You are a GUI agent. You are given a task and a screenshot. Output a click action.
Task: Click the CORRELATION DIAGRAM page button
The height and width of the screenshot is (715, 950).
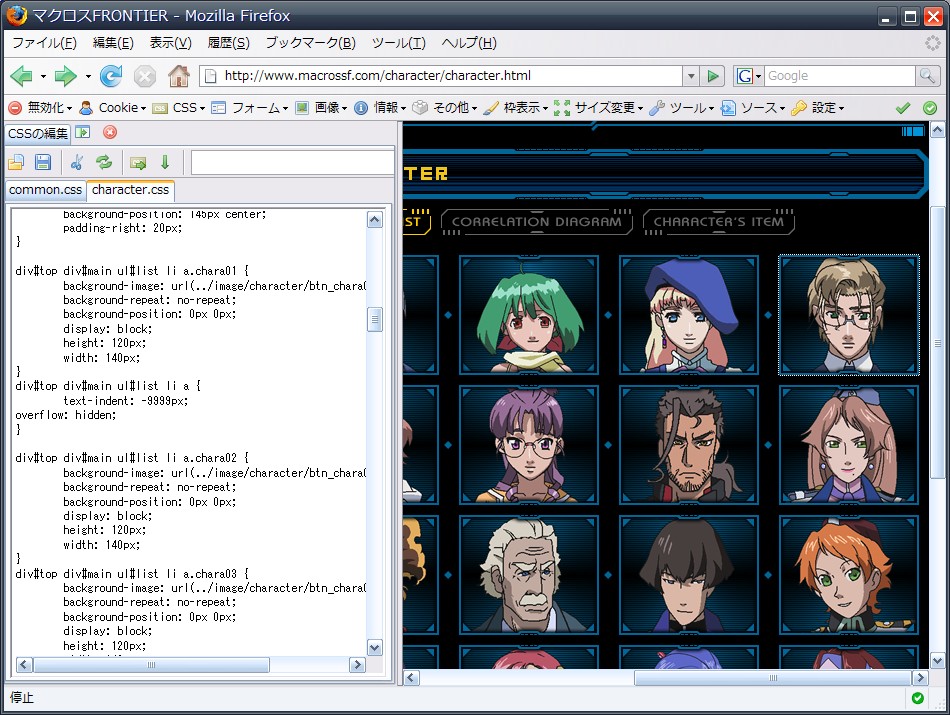537,222
